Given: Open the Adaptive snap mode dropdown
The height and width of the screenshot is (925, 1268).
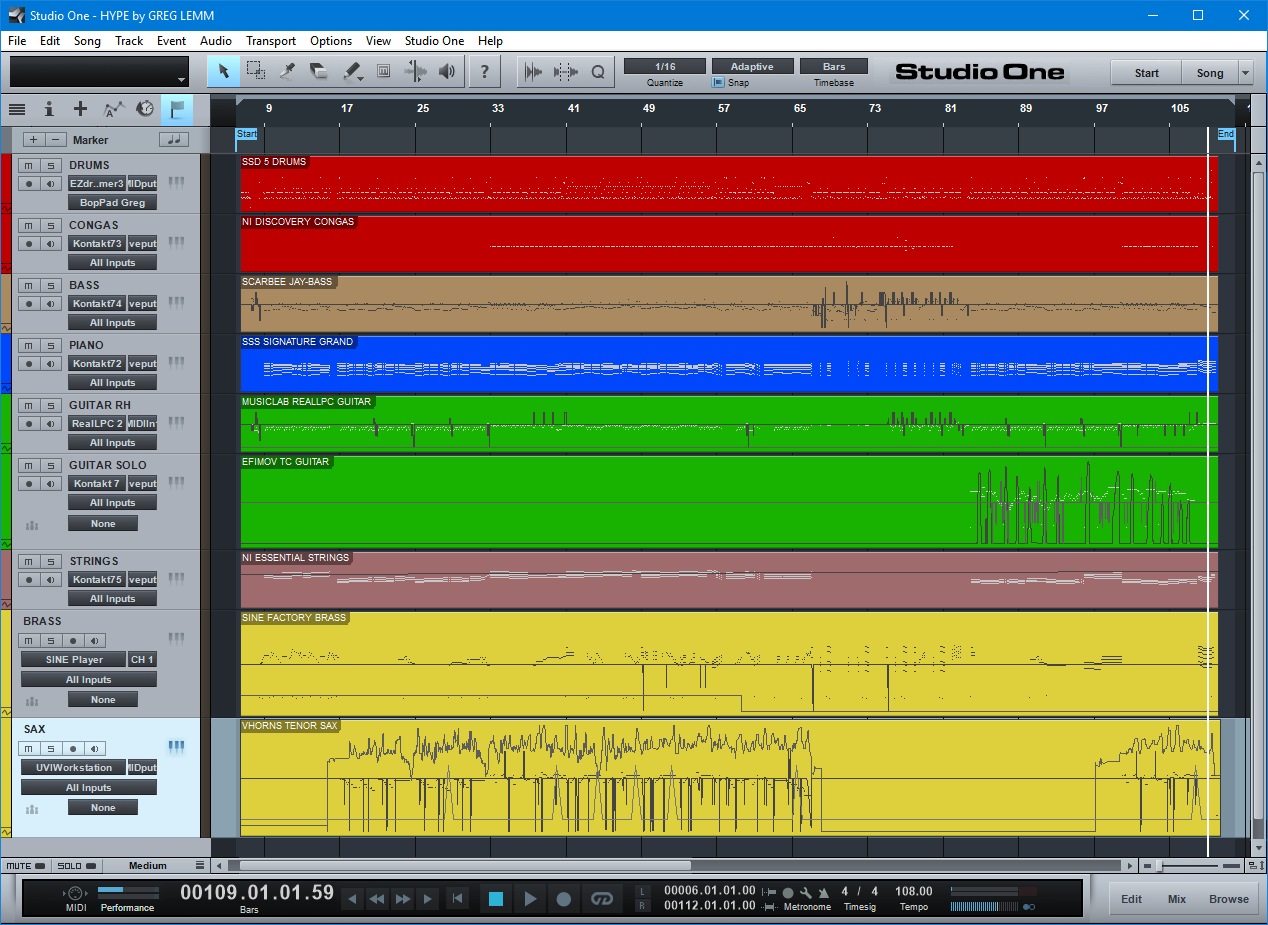Looking at the screenshot, I should (x=752, y=66).
